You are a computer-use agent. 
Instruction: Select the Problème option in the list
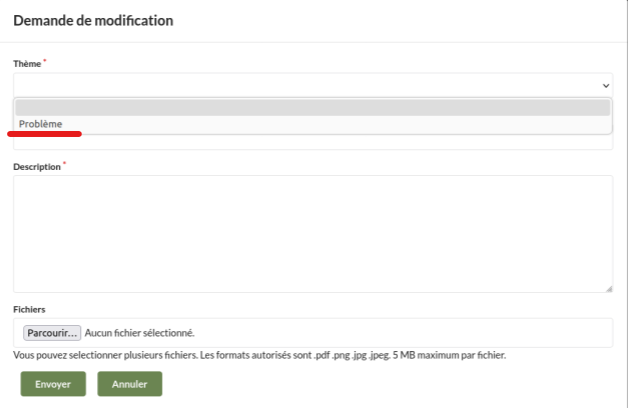[x=41, y=124]
